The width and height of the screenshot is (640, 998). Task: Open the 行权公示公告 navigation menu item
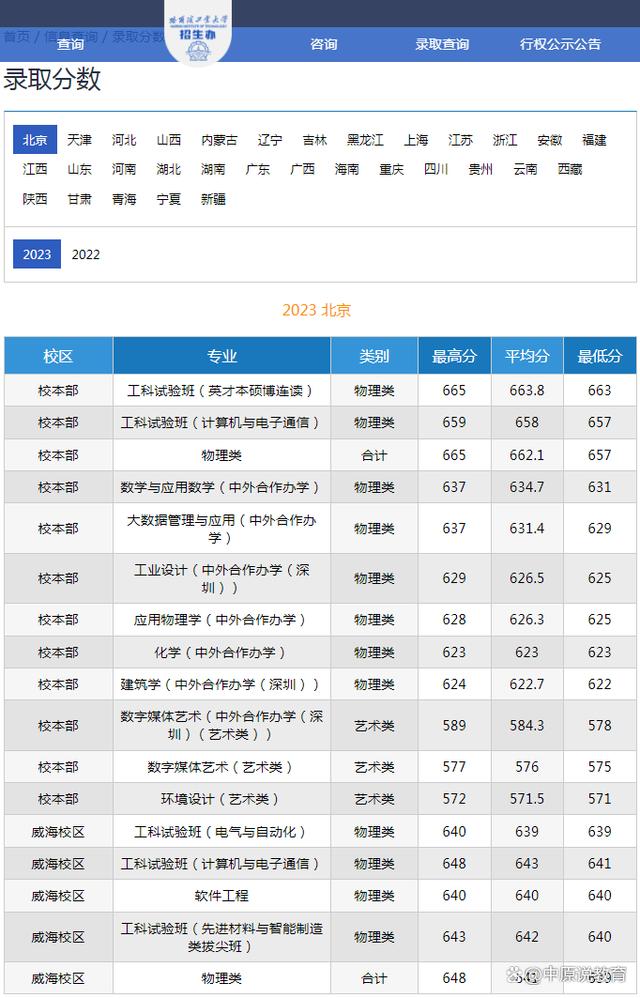point(560,45)
